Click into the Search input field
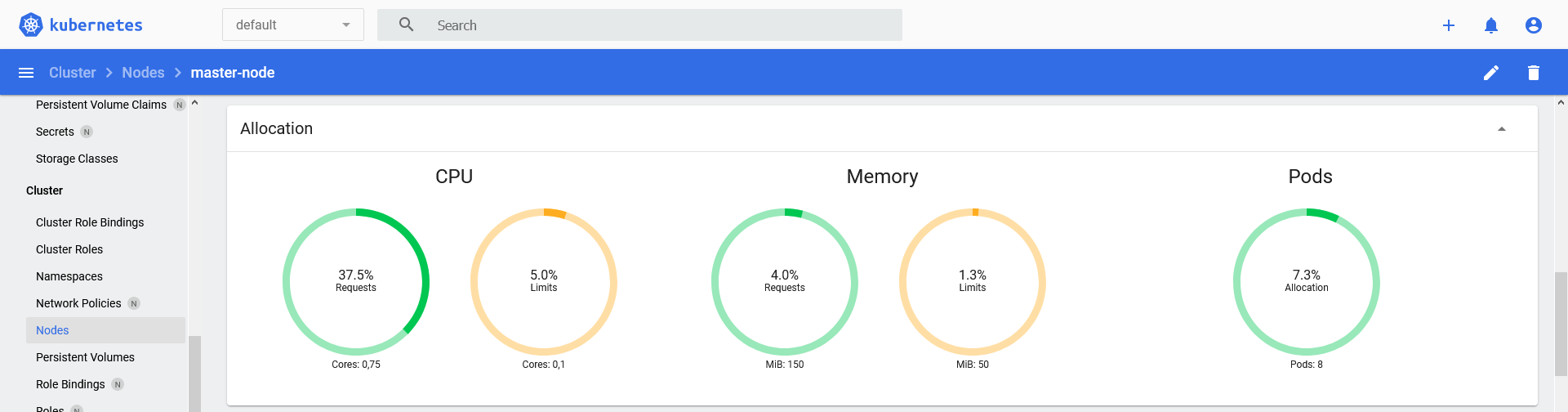This screenshot has height=412, width=1568. point(653,25)
